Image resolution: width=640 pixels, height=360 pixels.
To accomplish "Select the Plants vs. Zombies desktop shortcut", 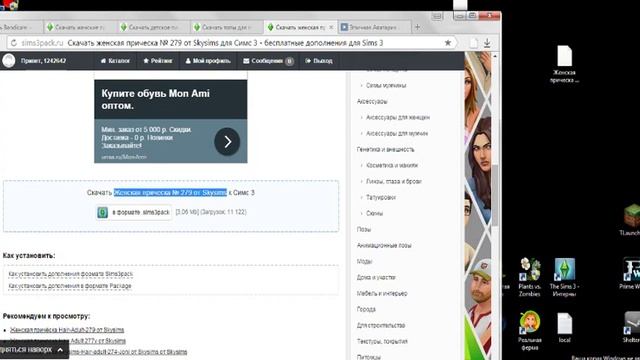I will point(529,278).
